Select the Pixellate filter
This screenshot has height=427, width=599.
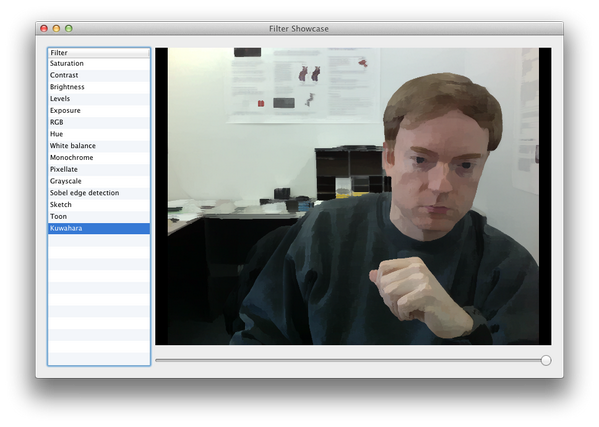pyautogui.click(x=99, y=170)
